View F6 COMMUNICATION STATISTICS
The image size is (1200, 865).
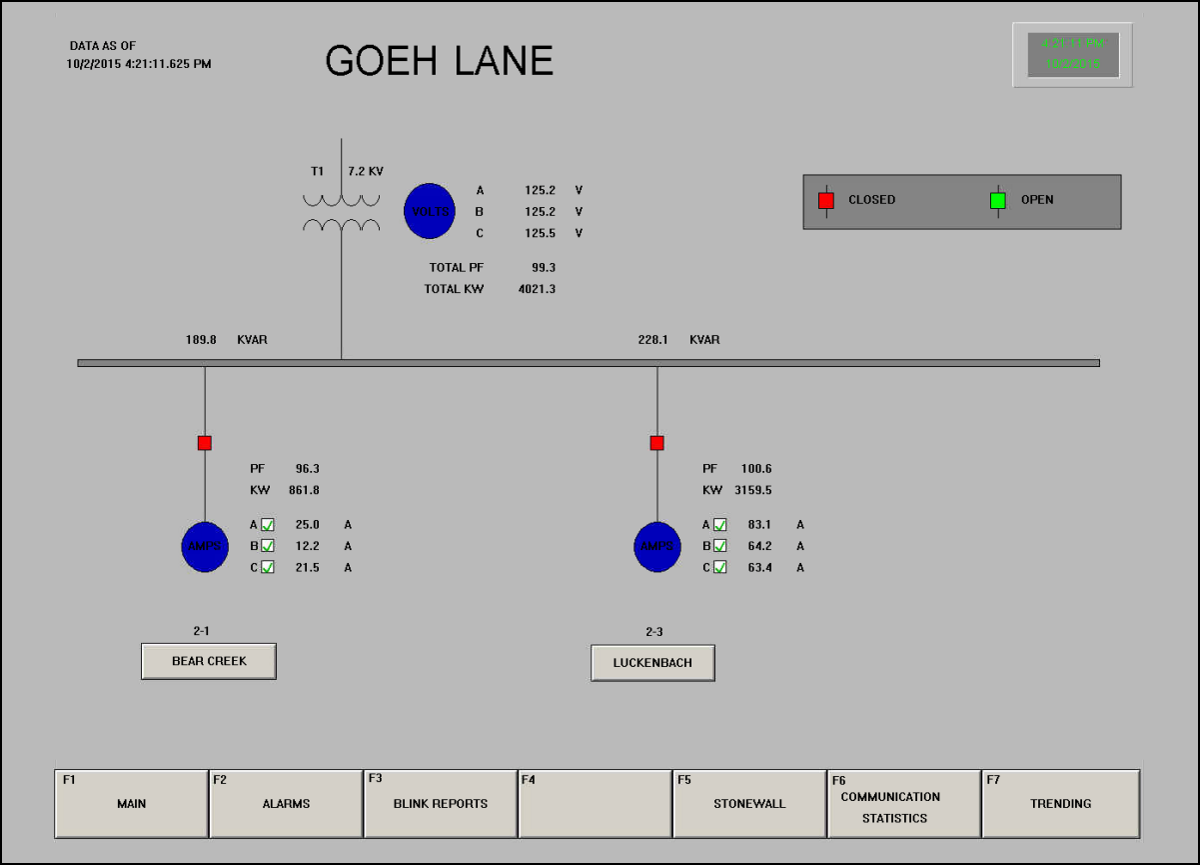(904, 804)
